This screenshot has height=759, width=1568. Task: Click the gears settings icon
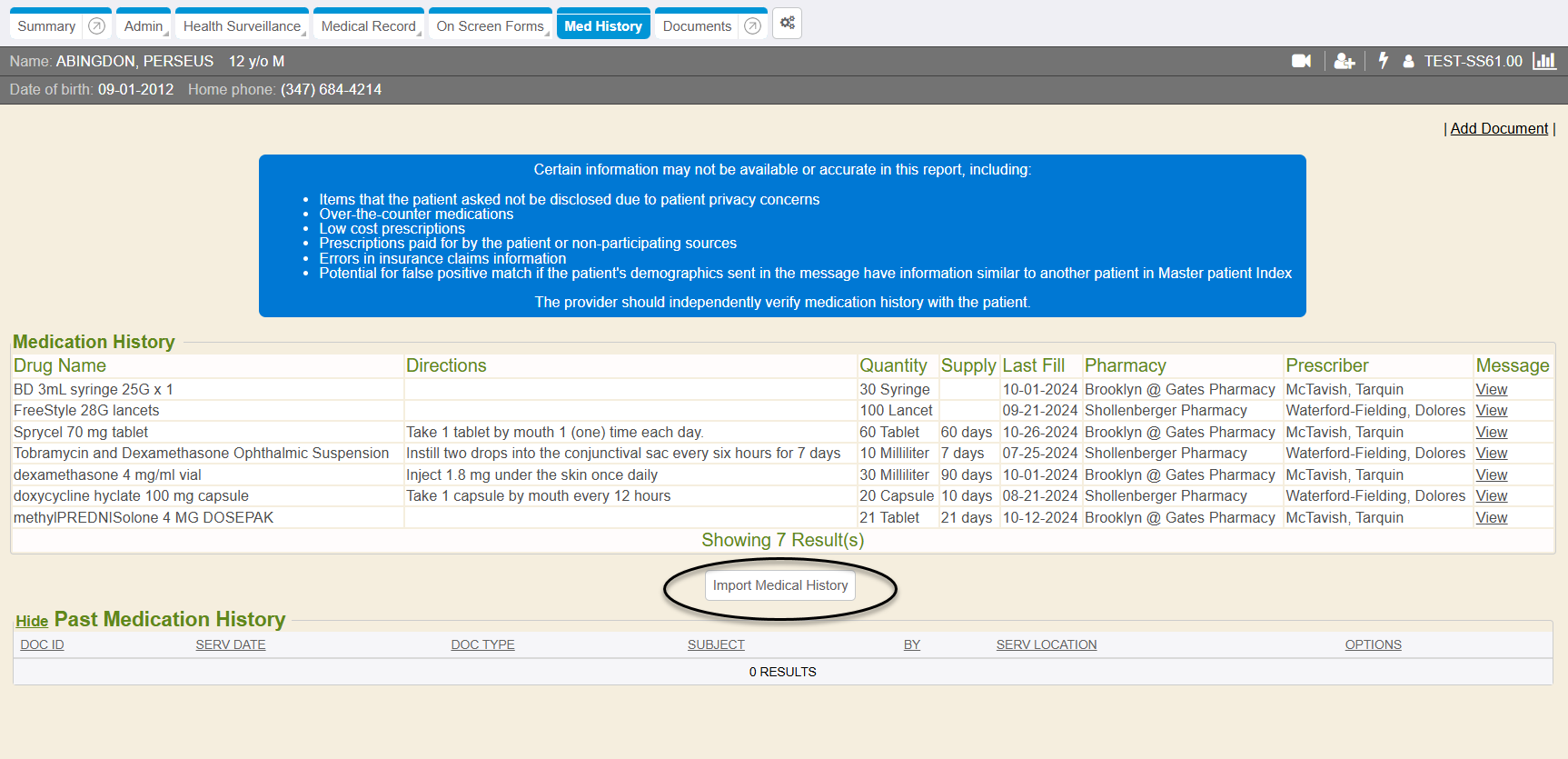tap(787, 24)
